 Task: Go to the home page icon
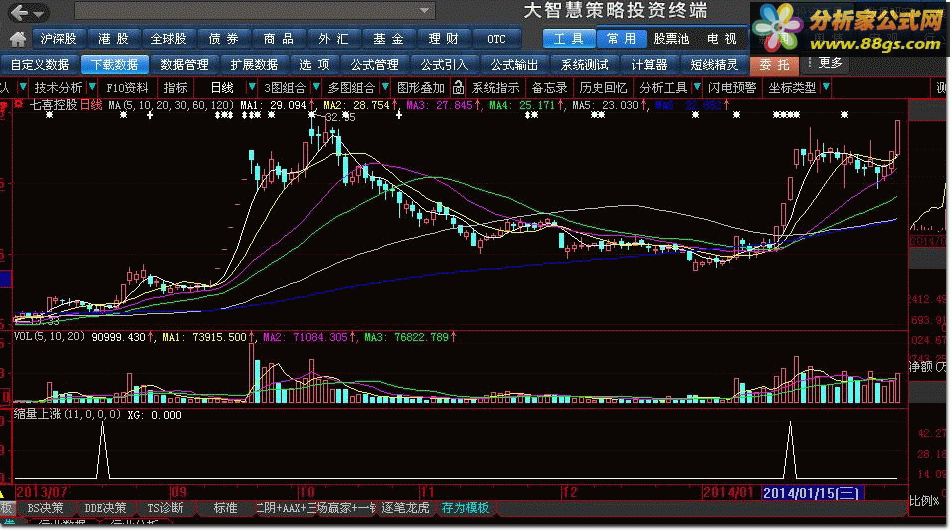(18, 39)
